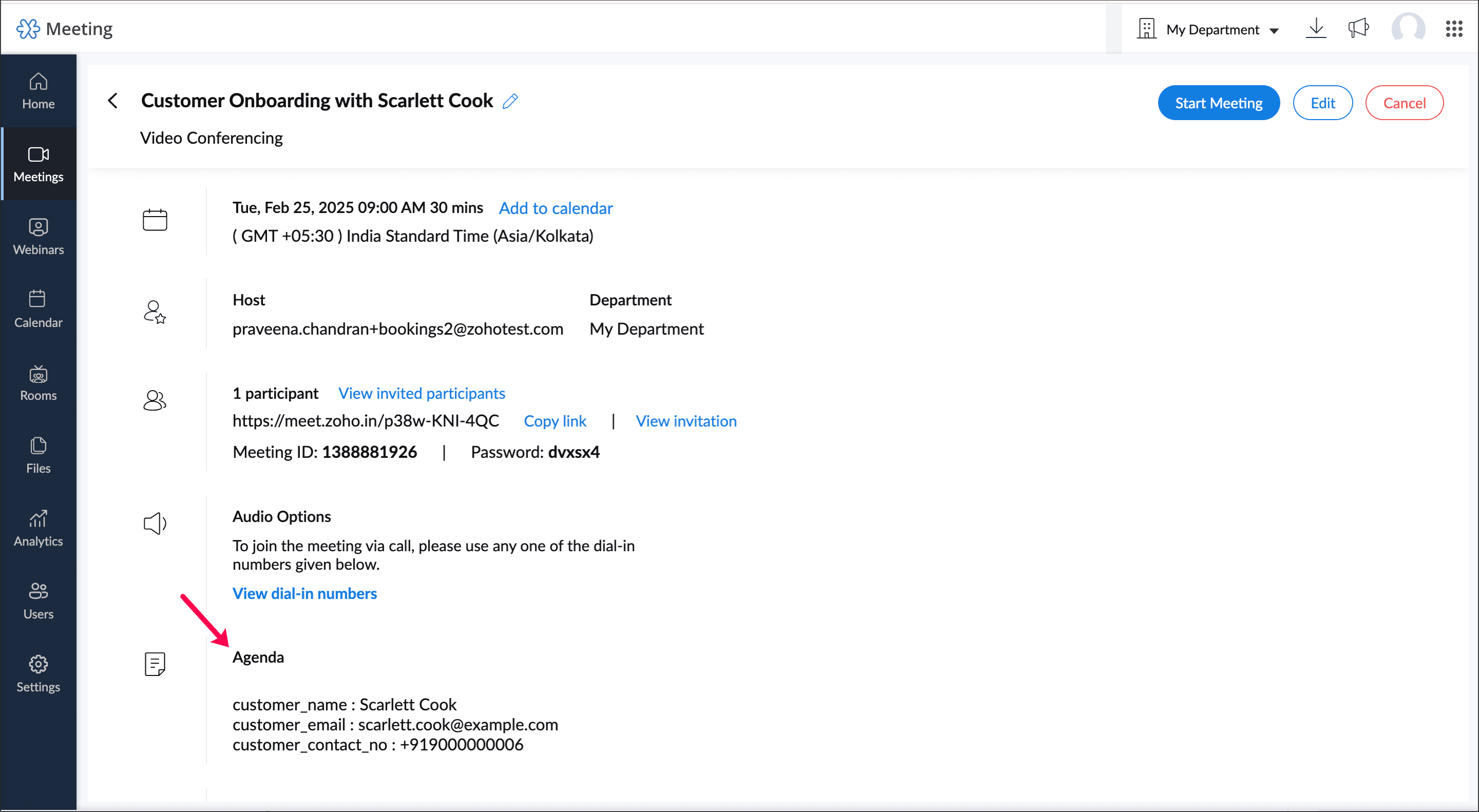Switch to the Calendar section
The image size is (1479, 812).
point(38,310)
